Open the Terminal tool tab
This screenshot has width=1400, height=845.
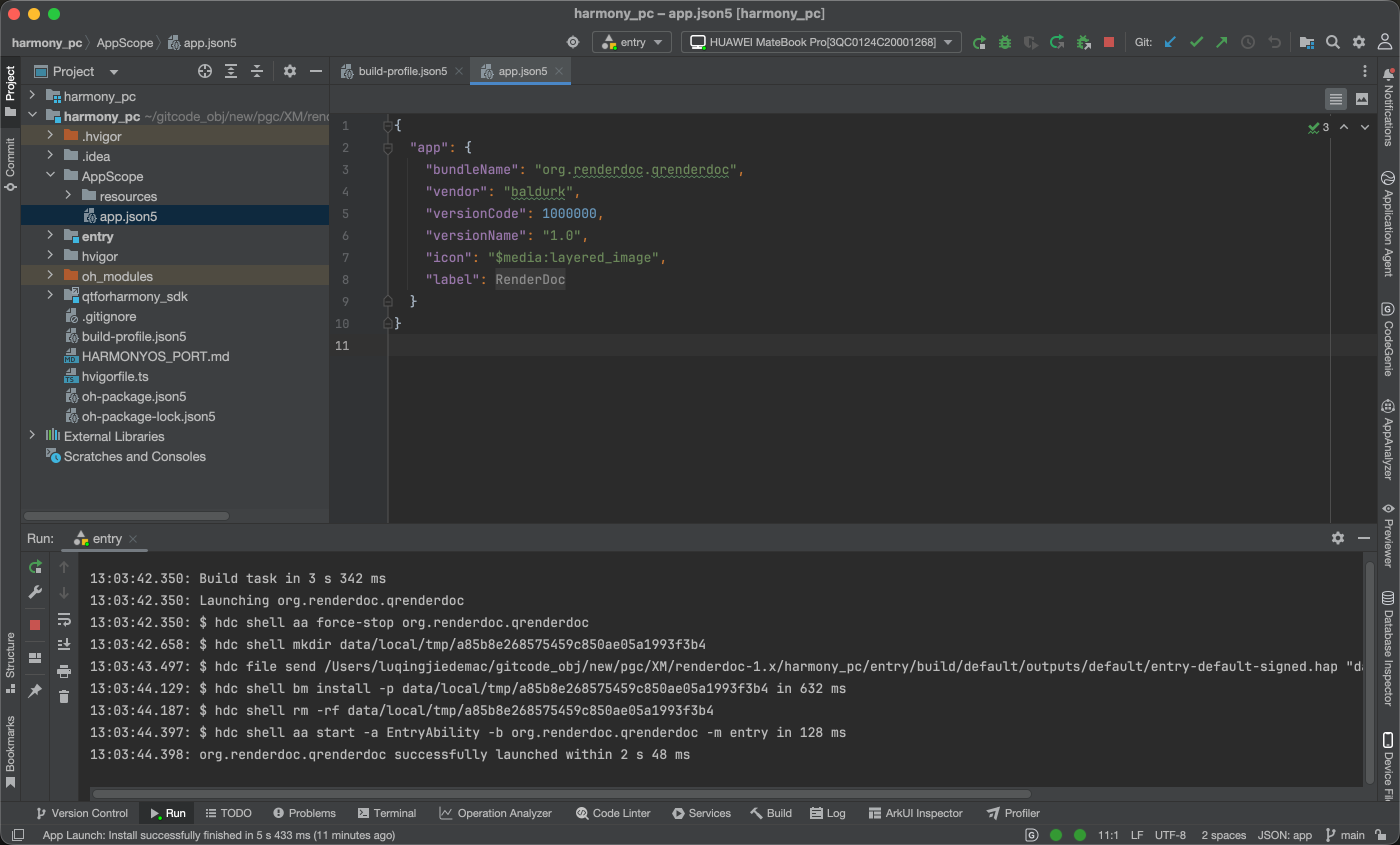[386, 813]
